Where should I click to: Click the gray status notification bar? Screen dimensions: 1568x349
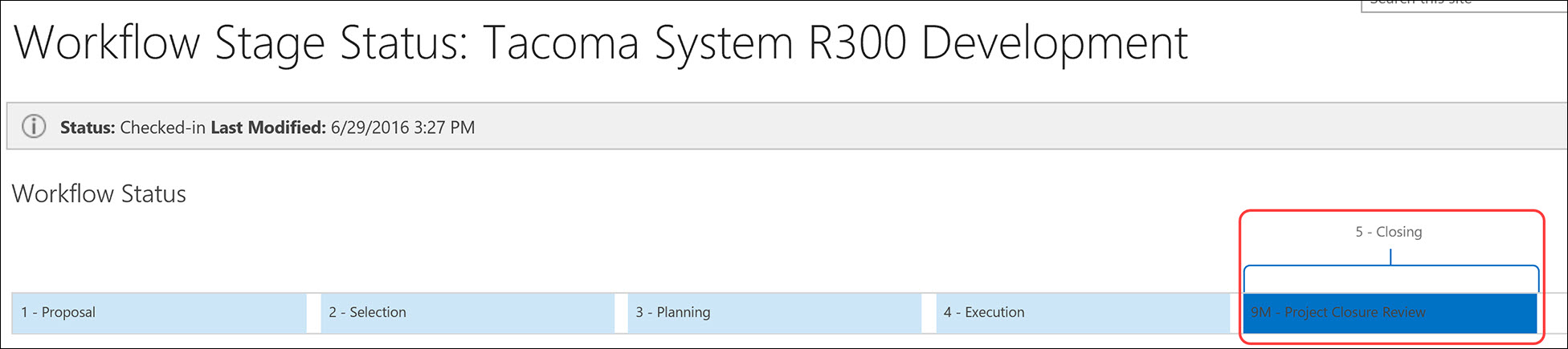click(786, 126)
